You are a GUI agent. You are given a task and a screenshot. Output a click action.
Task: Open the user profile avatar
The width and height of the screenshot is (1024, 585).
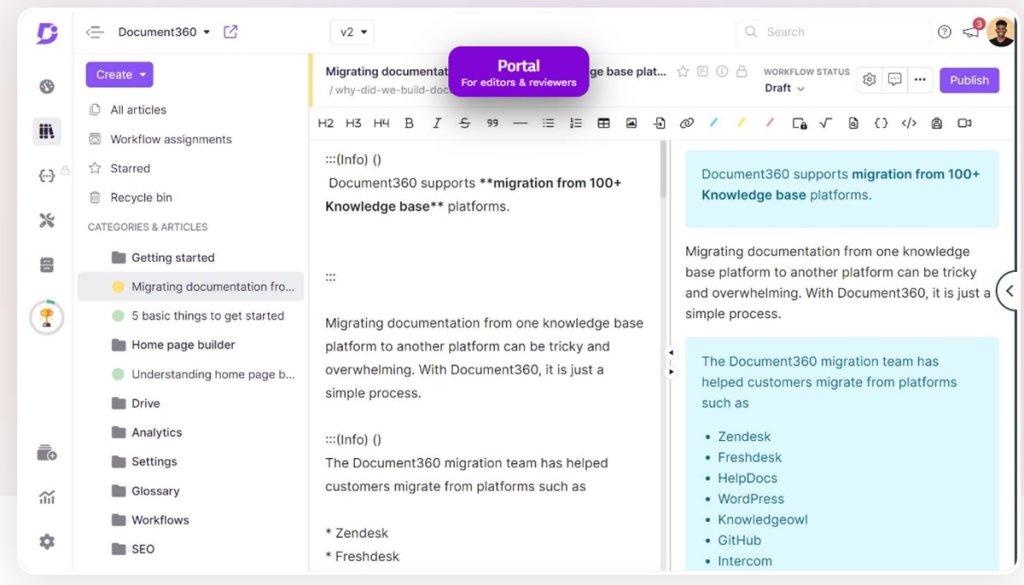point(1000,31)
